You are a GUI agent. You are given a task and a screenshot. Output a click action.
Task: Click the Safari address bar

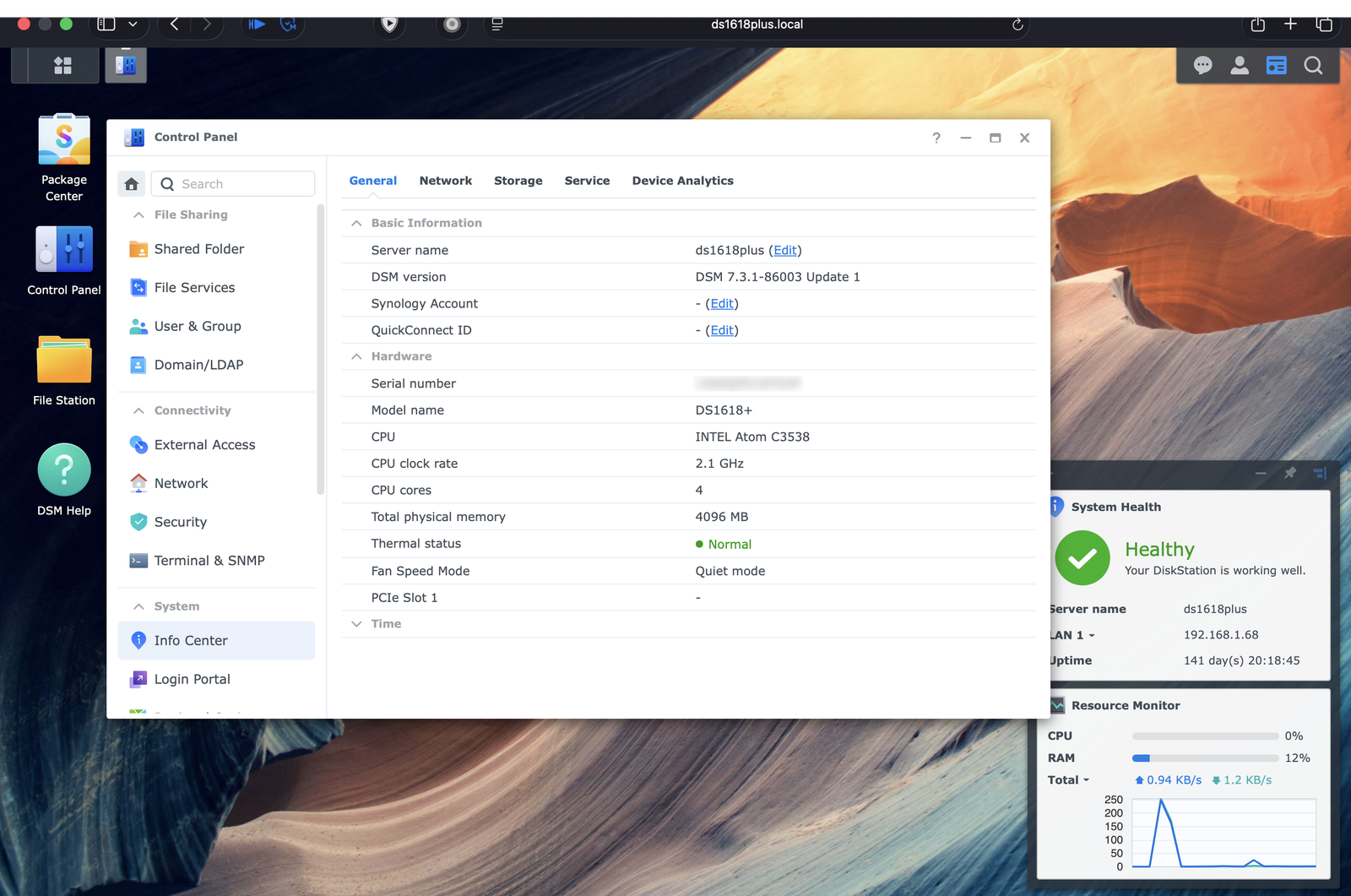point(757,24)
